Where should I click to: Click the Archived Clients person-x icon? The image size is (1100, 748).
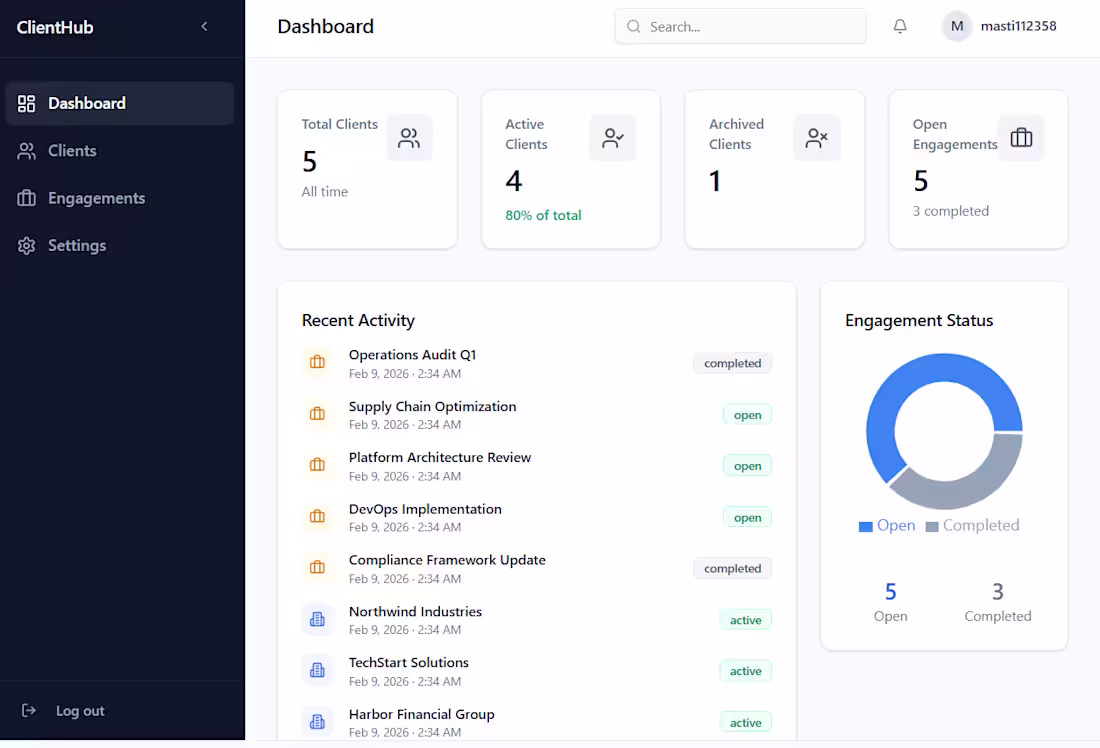coord(817,138)
